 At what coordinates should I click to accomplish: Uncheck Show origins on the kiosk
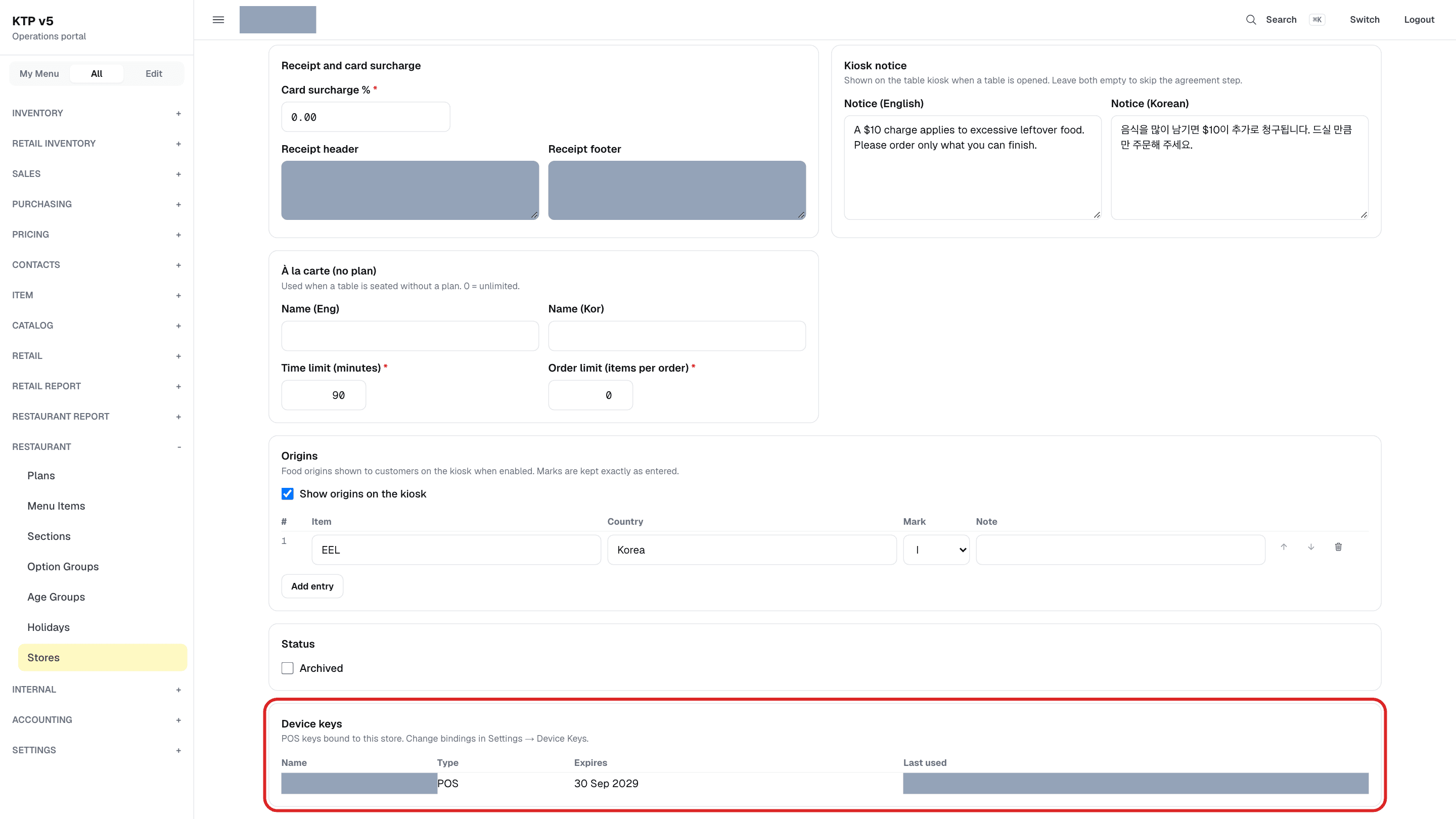pos(288,494)
